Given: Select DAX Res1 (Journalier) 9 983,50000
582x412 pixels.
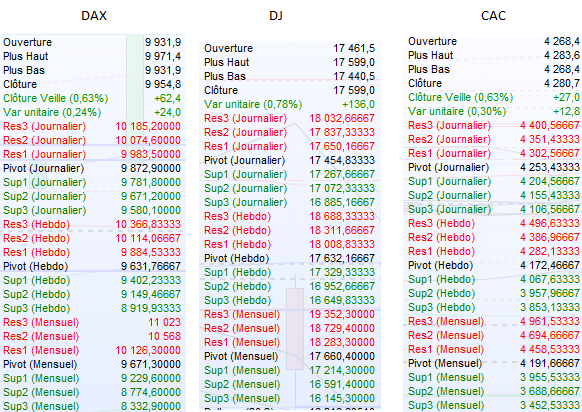Looking at the screenshot, I should tap(92, 154).
